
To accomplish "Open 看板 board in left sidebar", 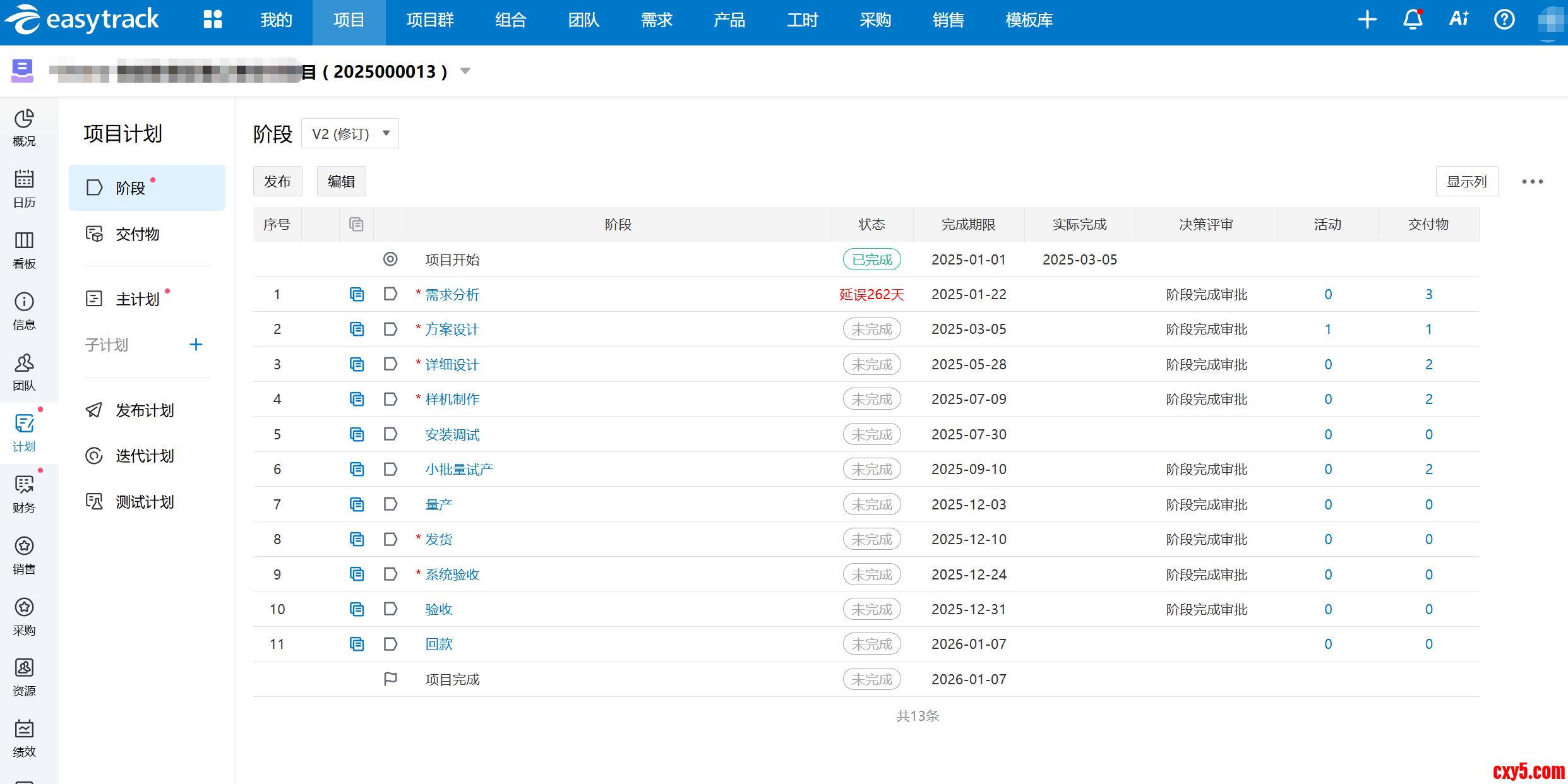I will tap(24, 250).
